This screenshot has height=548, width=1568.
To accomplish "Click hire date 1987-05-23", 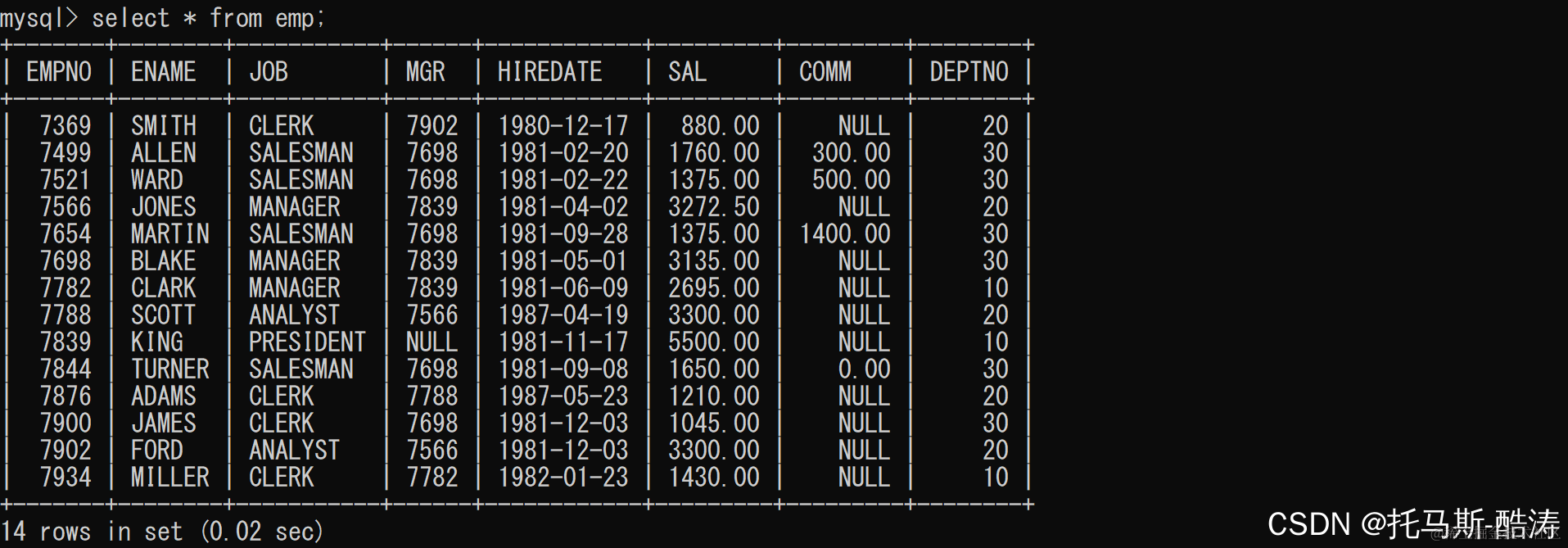I will coord(563,396).
